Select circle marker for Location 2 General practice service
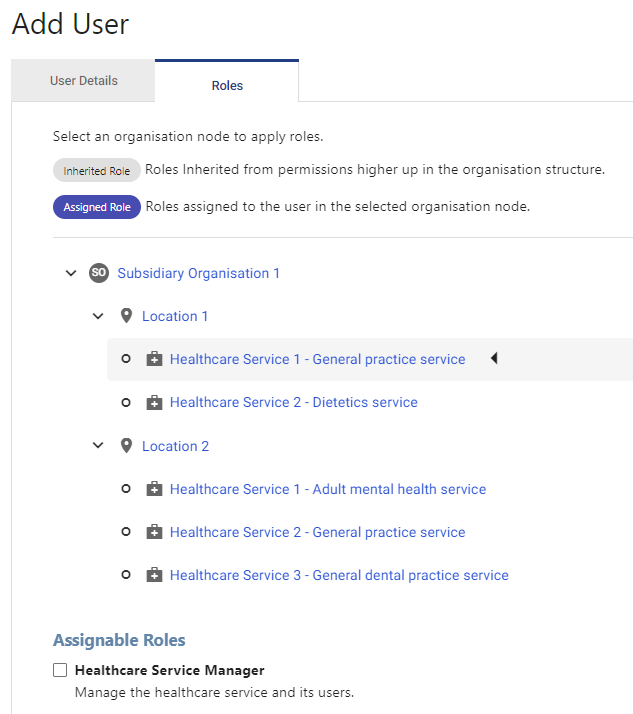Viewport: 633px width, 714px height. [126, 532]
